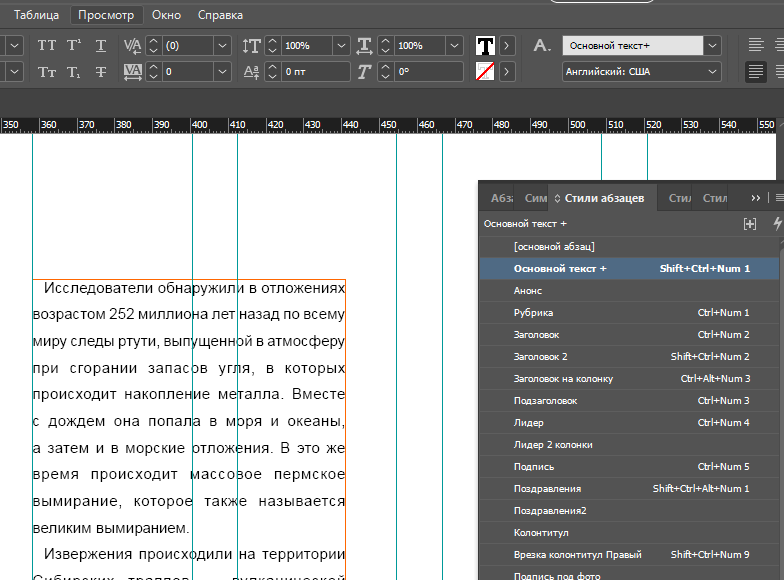The image size is (784, 580).
Task: Apply Subscript formatting
Action: [x=74, y=72]
